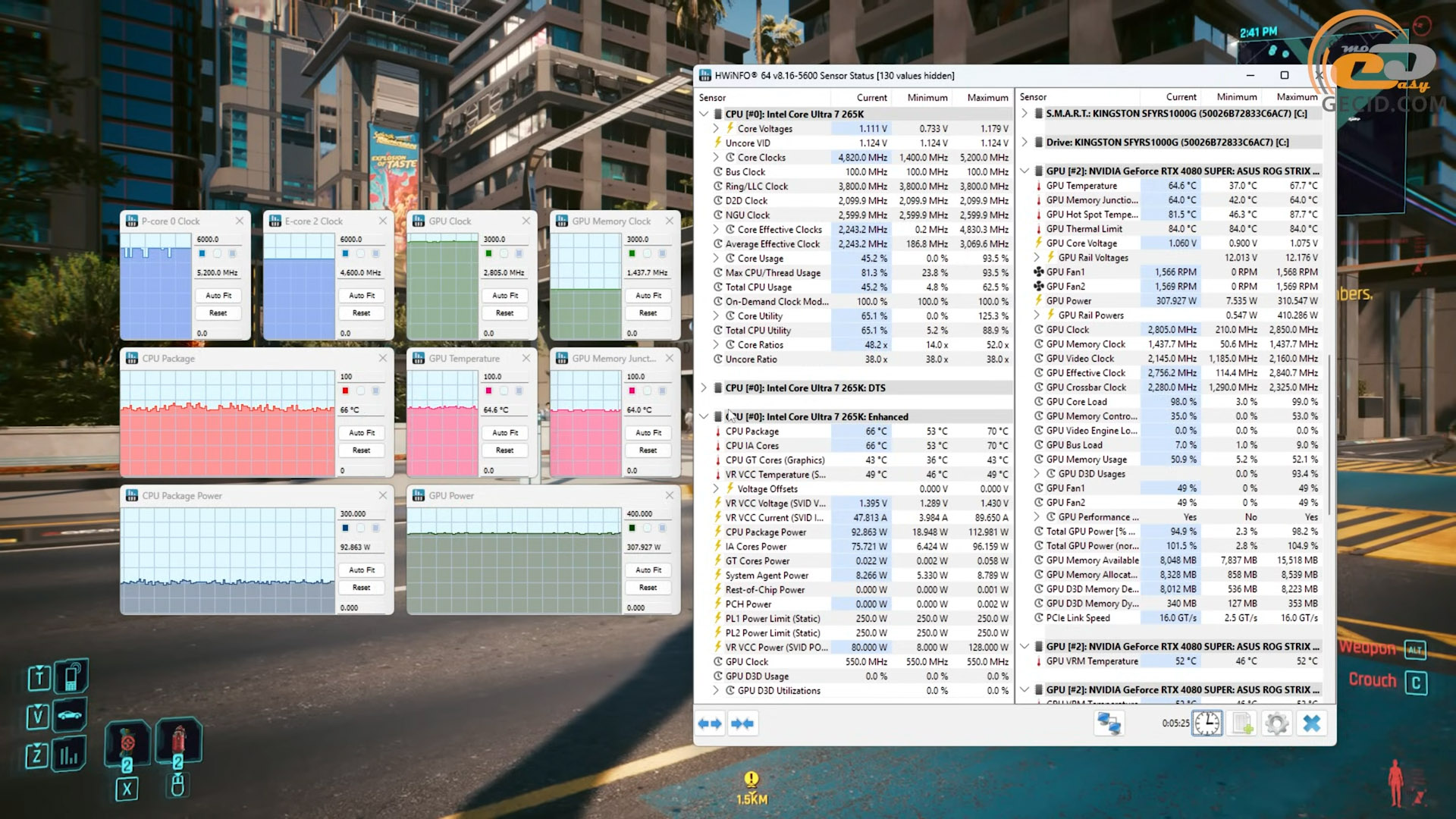The width and height of the screenshot is (1456, 819).
Task: Click the expand columns arrows icon
Action: [710, 723]
